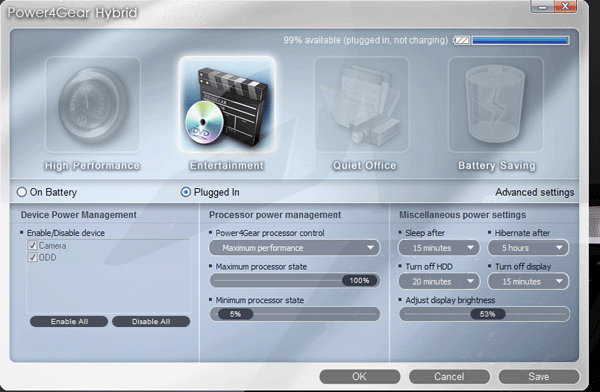600x392 pixels.
Task: Open the Turn off display dropdown
Action: [528, 282]
